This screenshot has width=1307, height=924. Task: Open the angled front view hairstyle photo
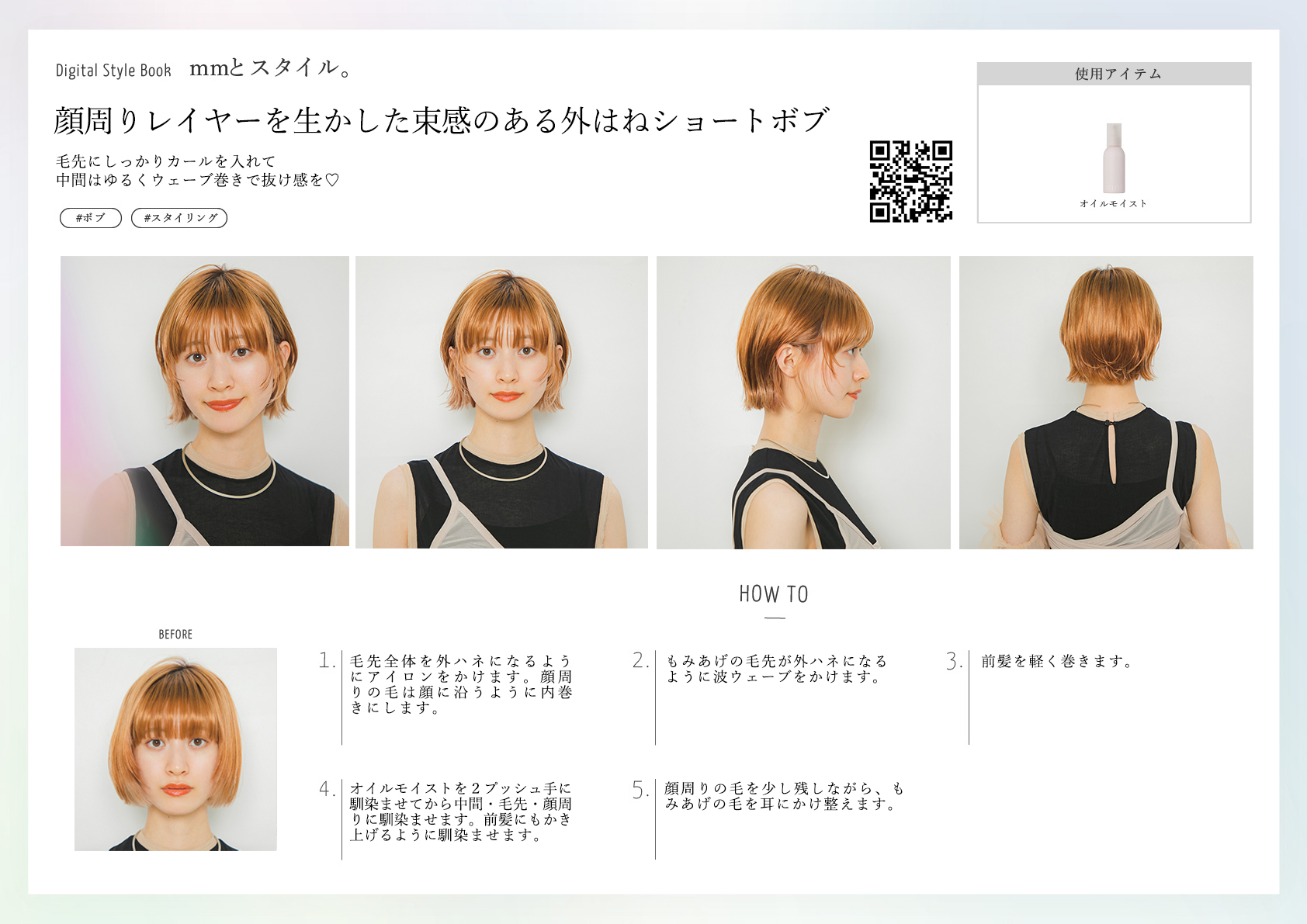tap(205, 401)
